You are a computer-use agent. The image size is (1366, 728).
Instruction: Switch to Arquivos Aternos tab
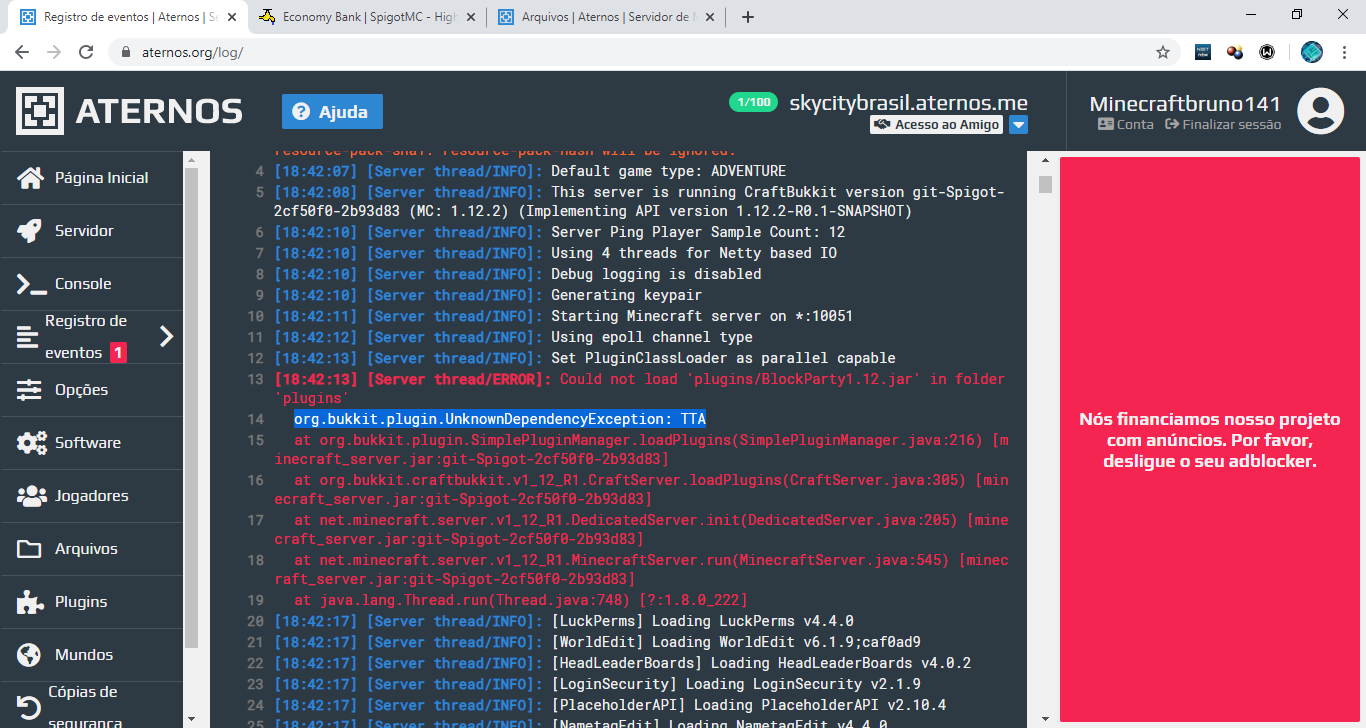tap(606, 17)
